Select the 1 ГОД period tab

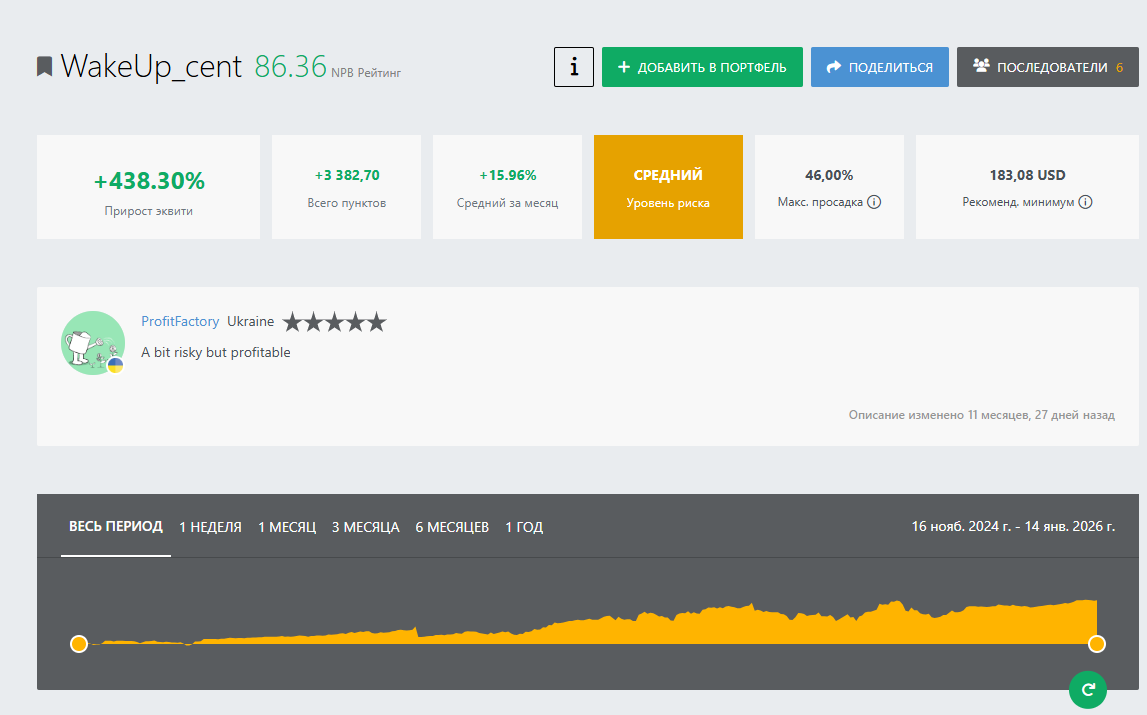[x=524, y=527]
